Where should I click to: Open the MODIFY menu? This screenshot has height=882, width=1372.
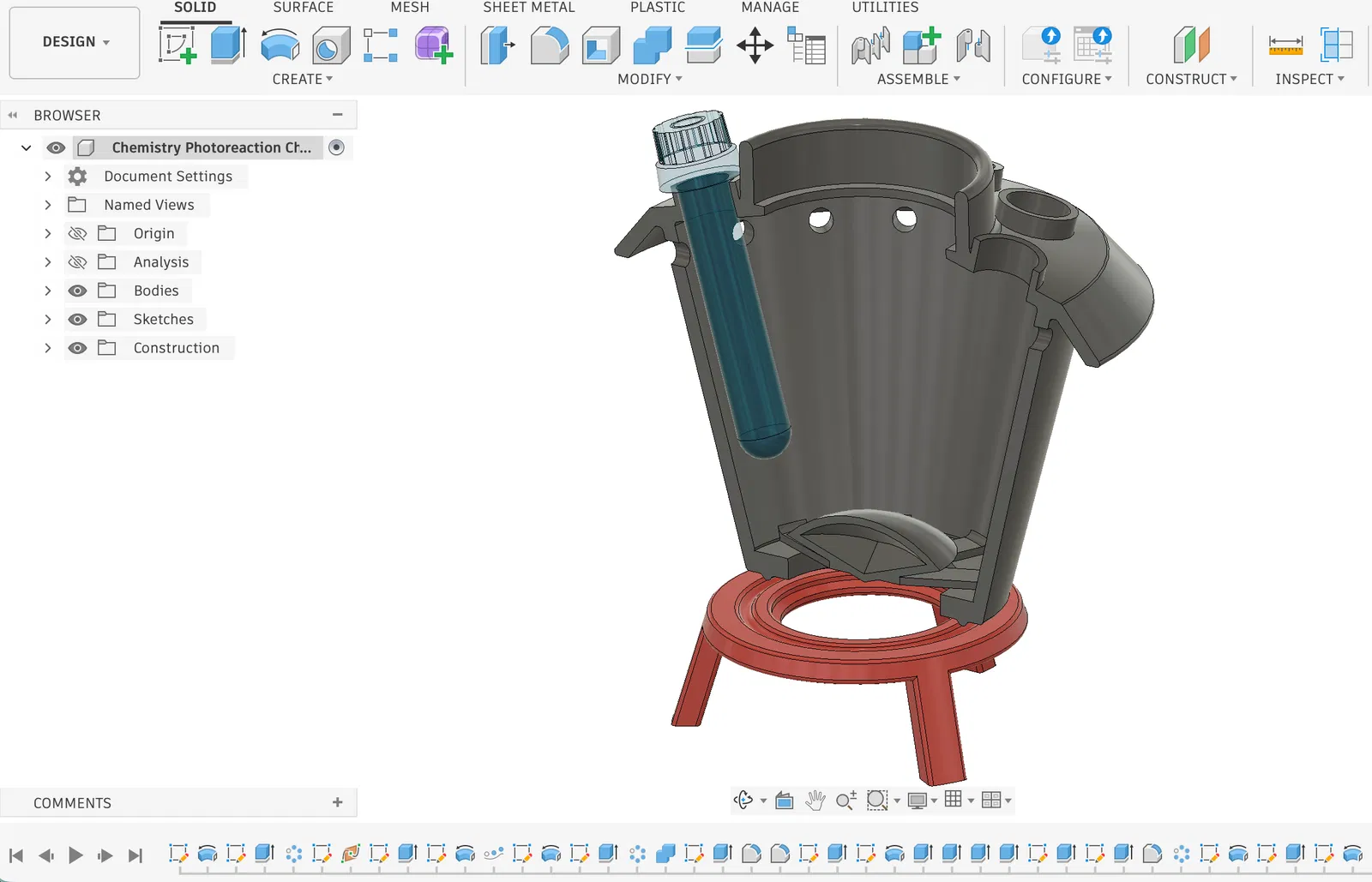(x=649, y=79)
